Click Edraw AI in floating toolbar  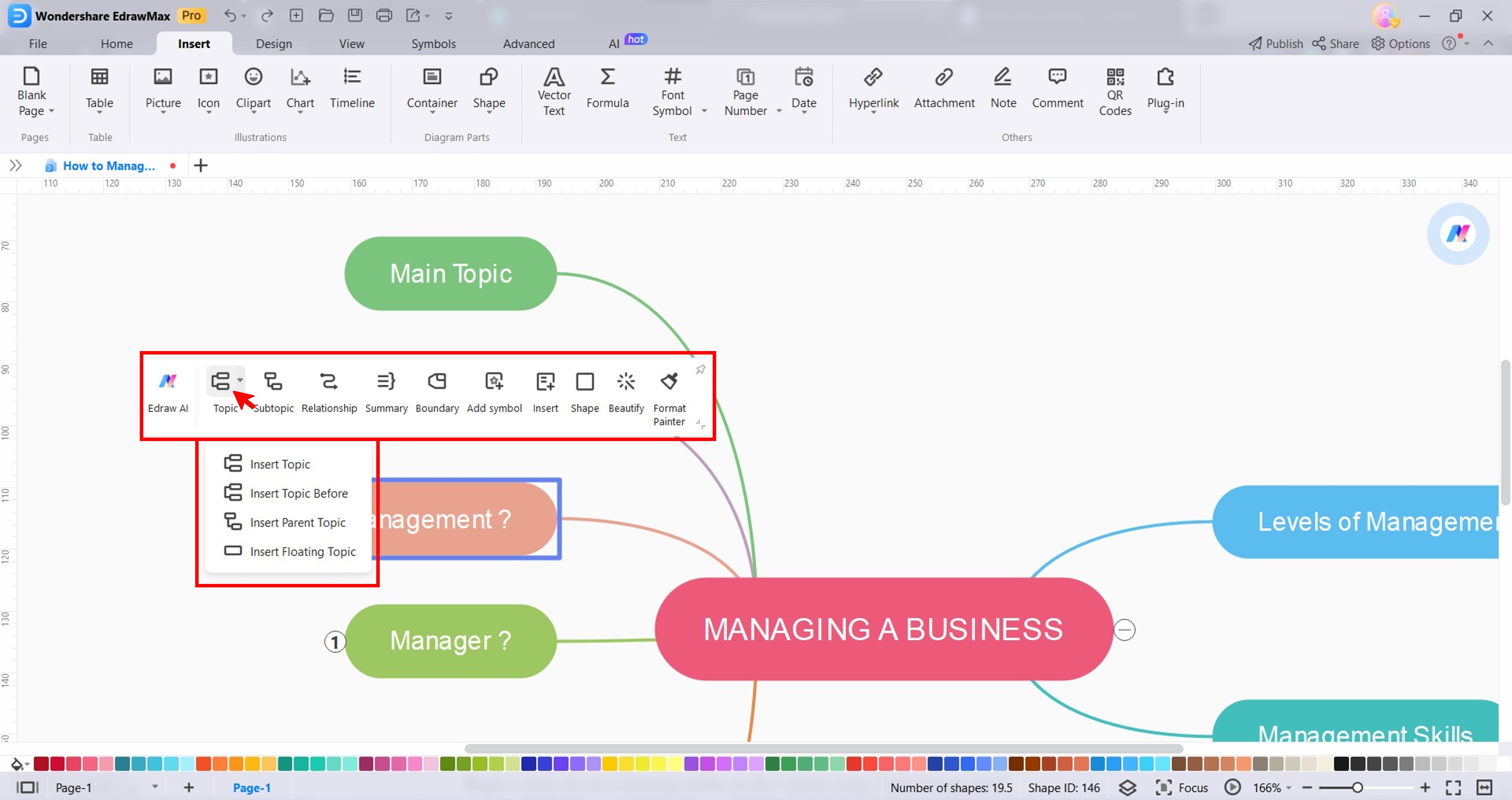168,393
